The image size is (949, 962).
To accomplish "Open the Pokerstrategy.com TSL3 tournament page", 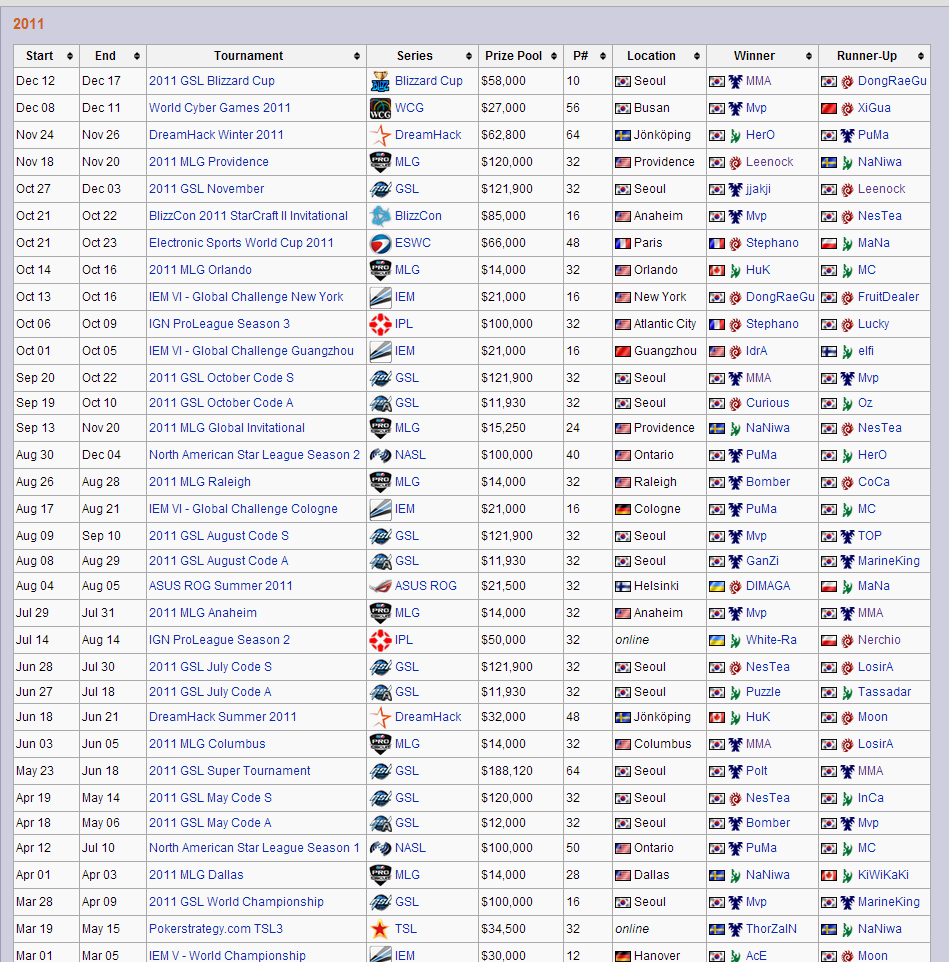I will [x=216, y=929].
